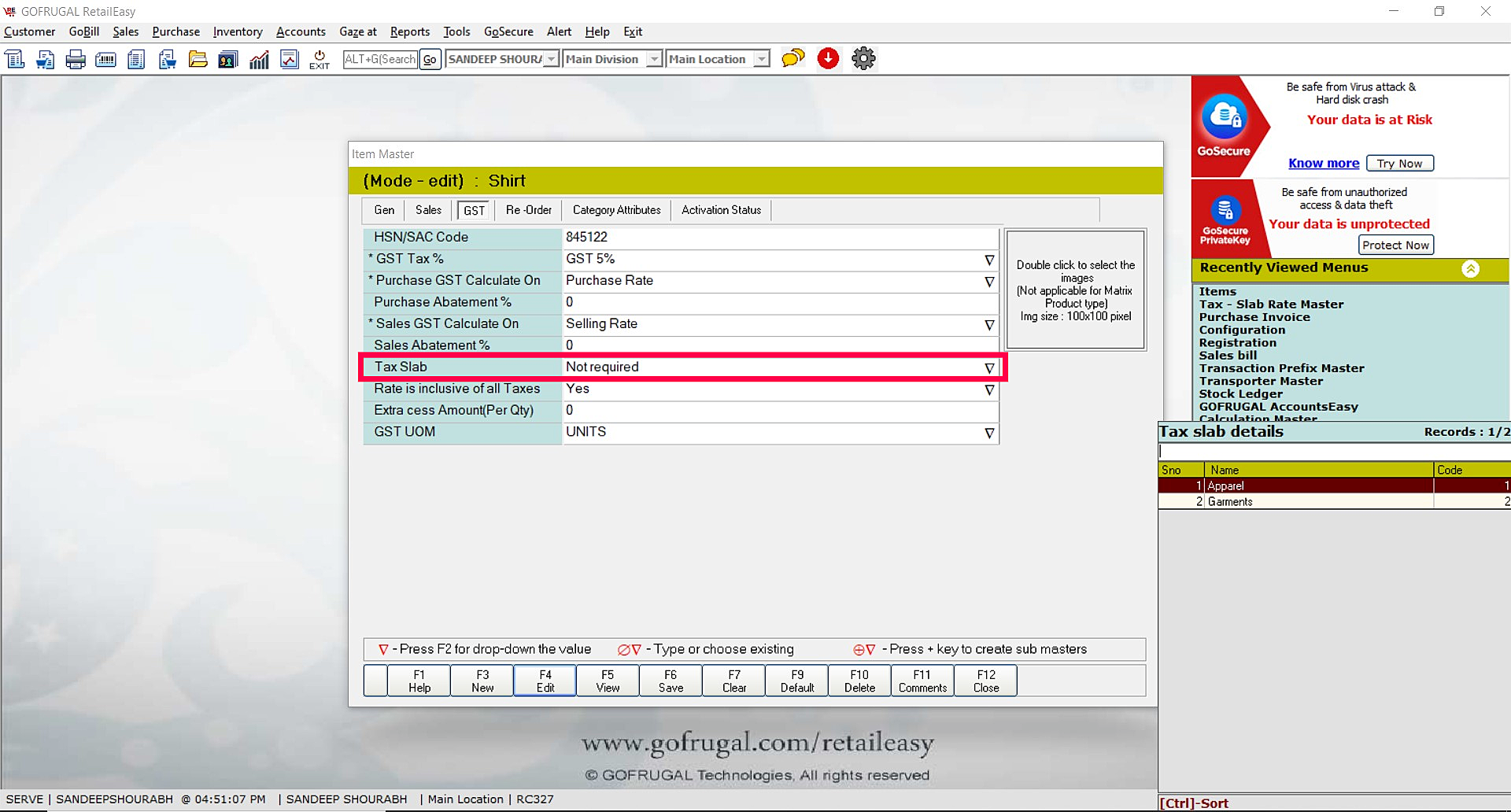Screen dimensions: 1511x812
Task: Click the F7 Clear button
Action: click(734, 681)
